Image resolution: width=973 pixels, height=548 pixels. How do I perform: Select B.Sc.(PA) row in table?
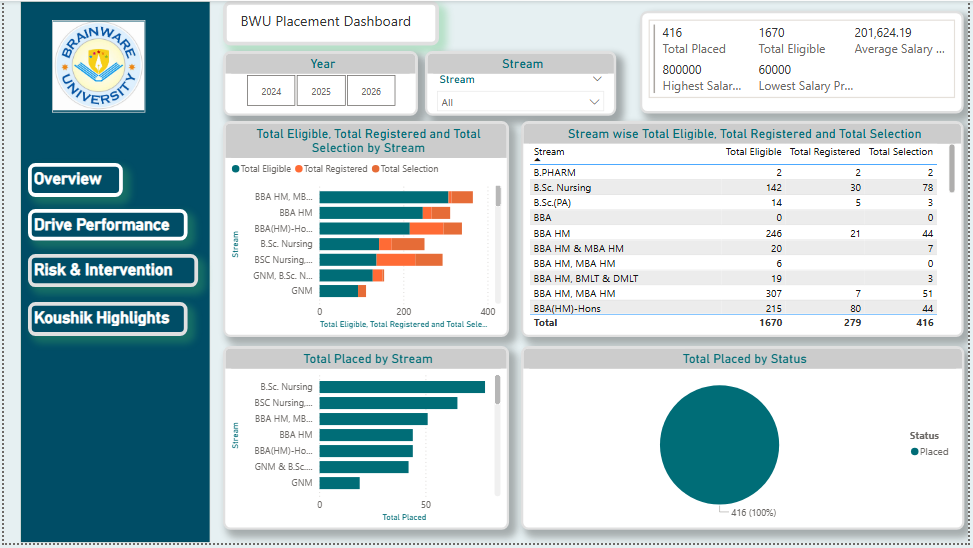click(734, 202)
